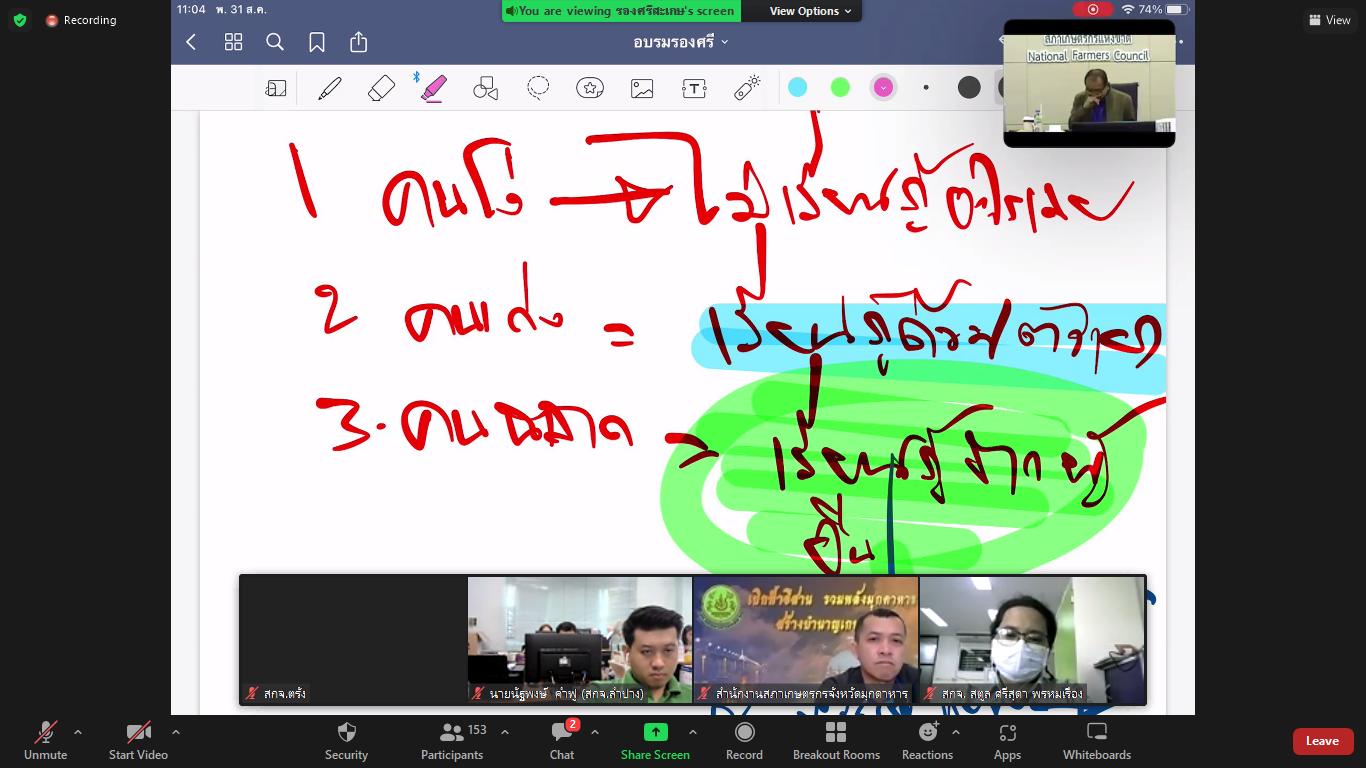Open the shapes tool

[486, 88]
